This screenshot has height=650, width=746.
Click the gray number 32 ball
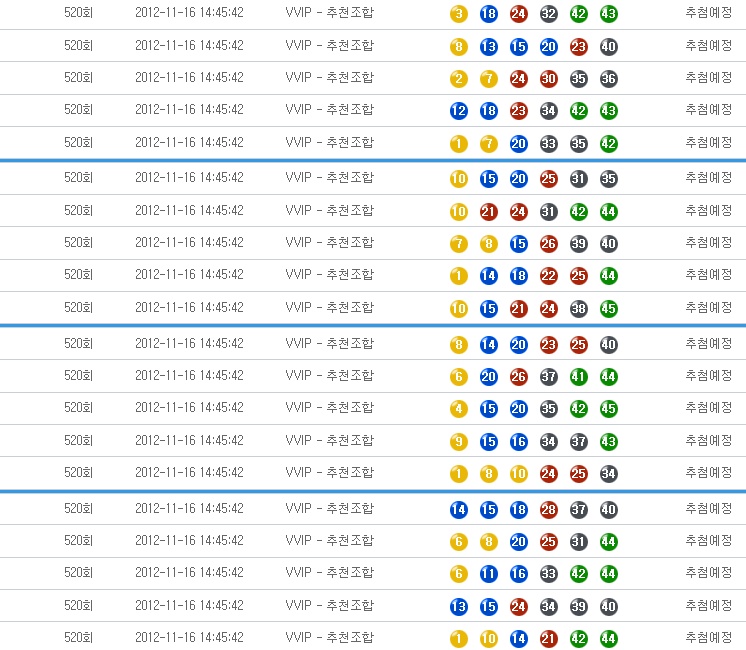tap(549, 14)
